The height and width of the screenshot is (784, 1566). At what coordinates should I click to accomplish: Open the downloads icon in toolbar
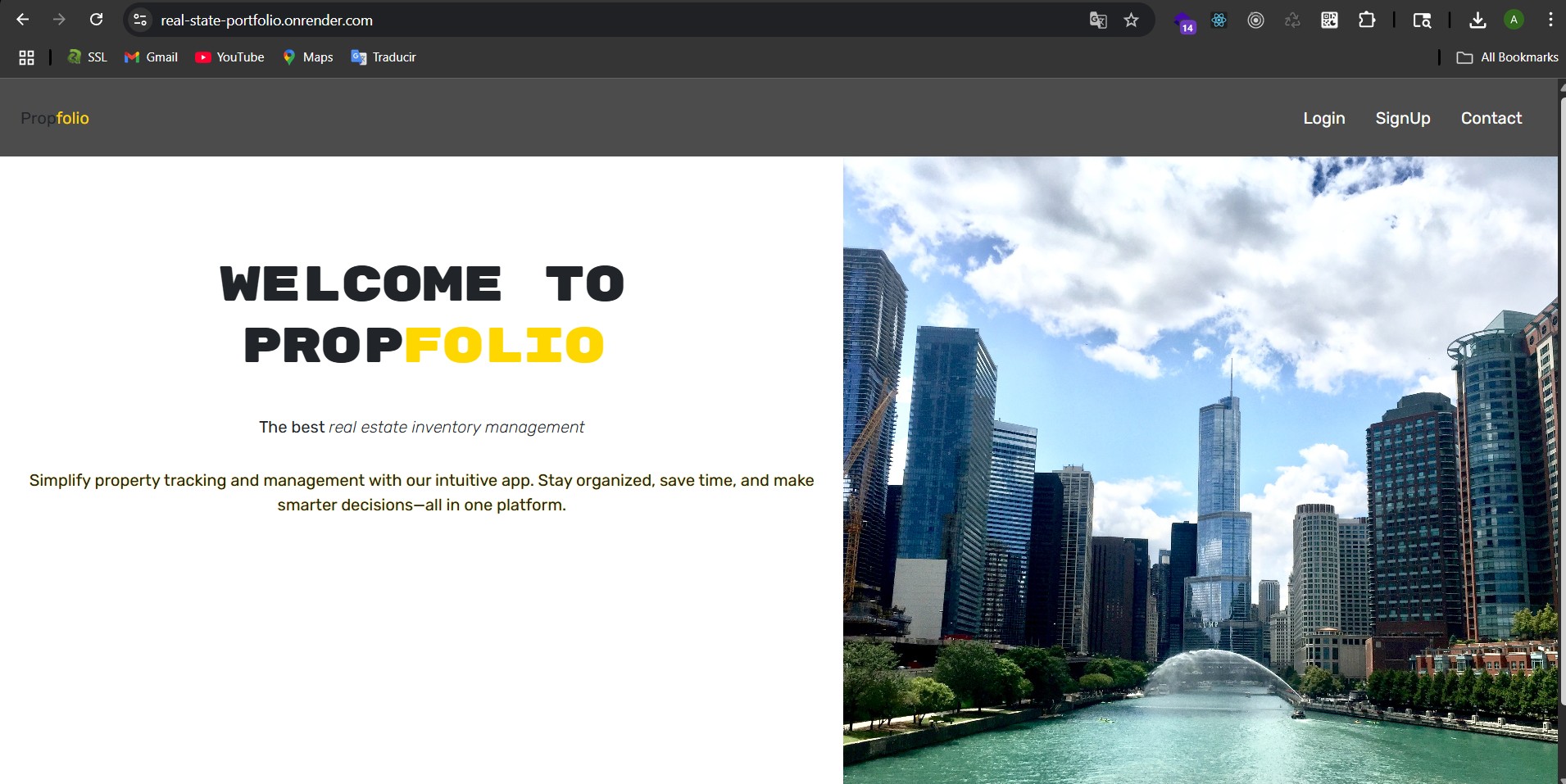1477,20
